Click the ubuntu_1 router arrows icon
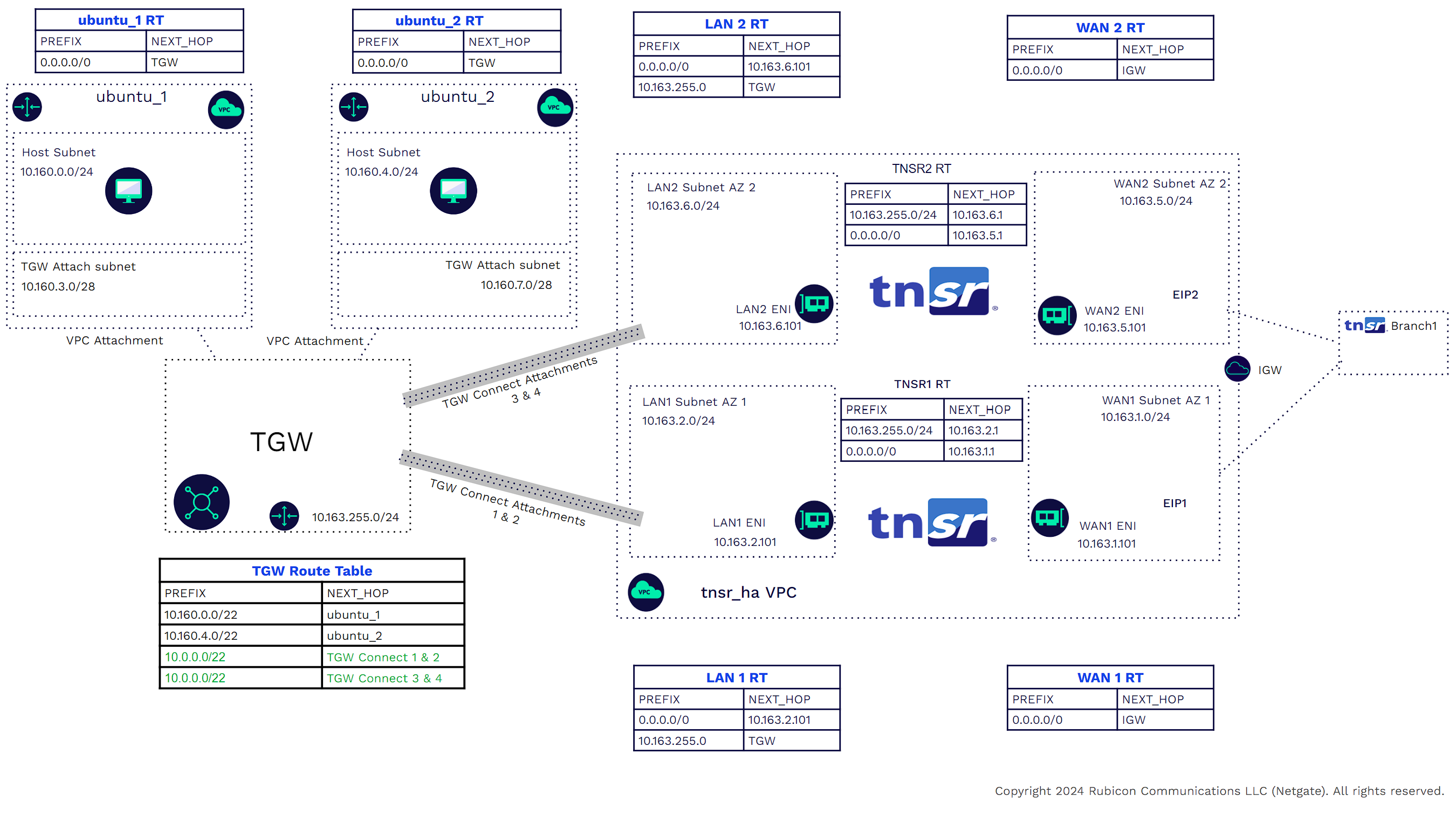The image size is (1456, 816). coord(27,107)
